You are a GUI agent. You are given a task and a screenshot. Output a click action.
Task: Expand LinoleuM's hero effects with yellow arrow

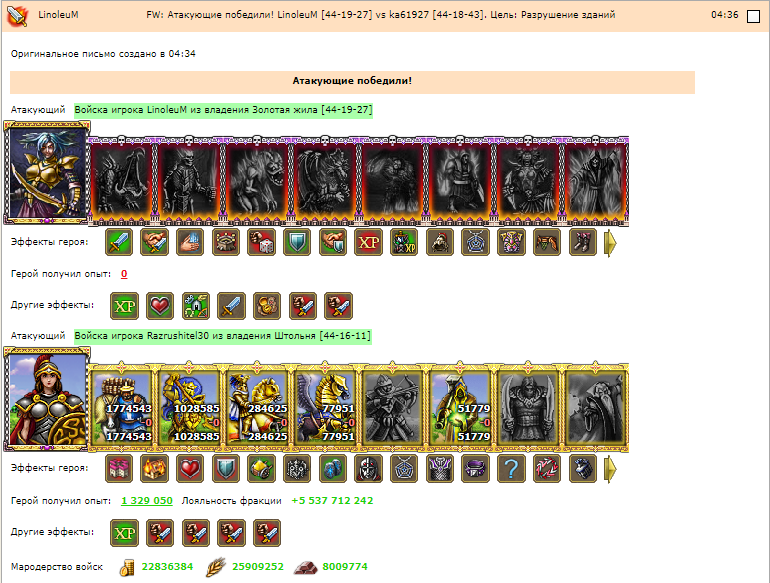(610, 243)
